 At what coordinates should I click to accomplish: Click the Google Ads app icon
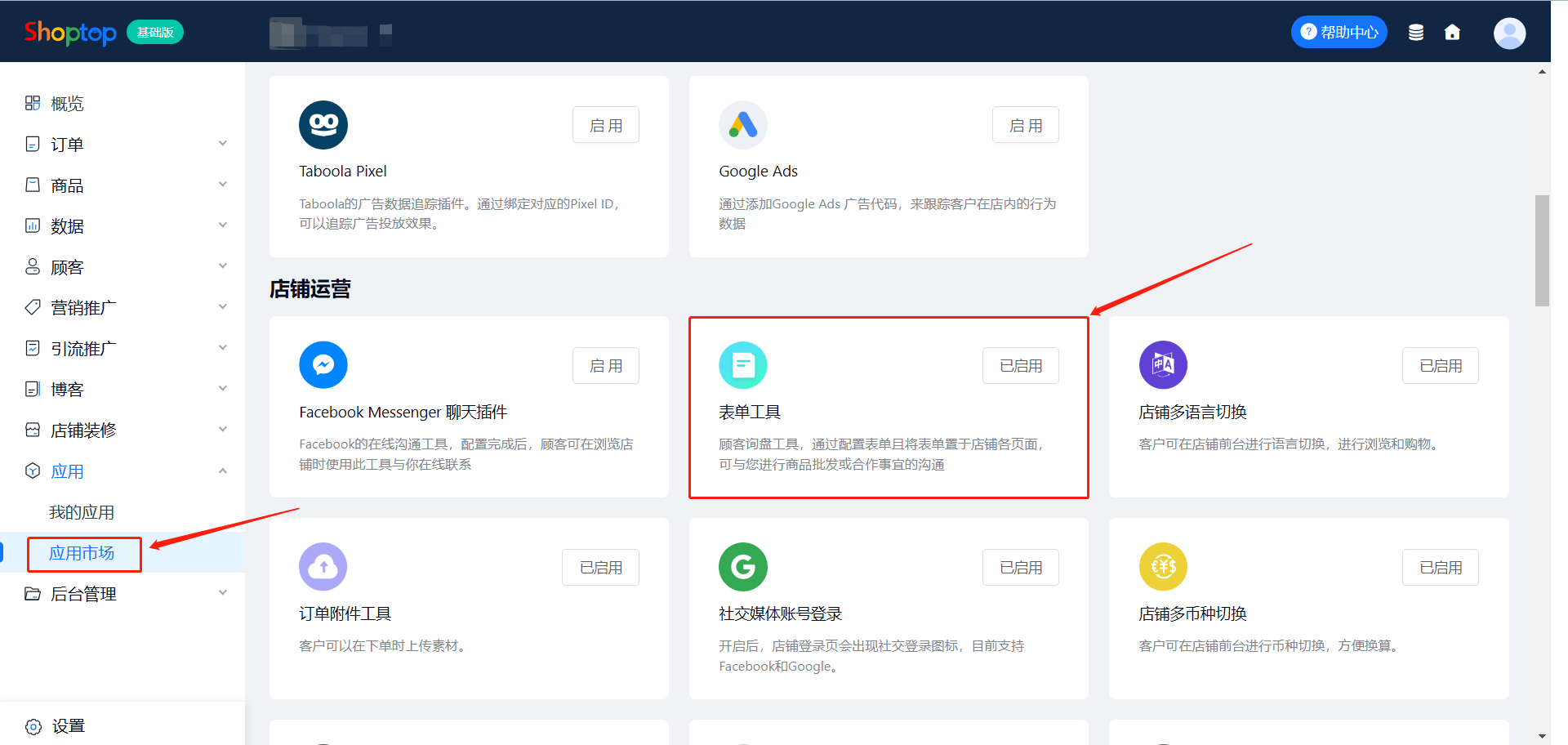[743, 125]
